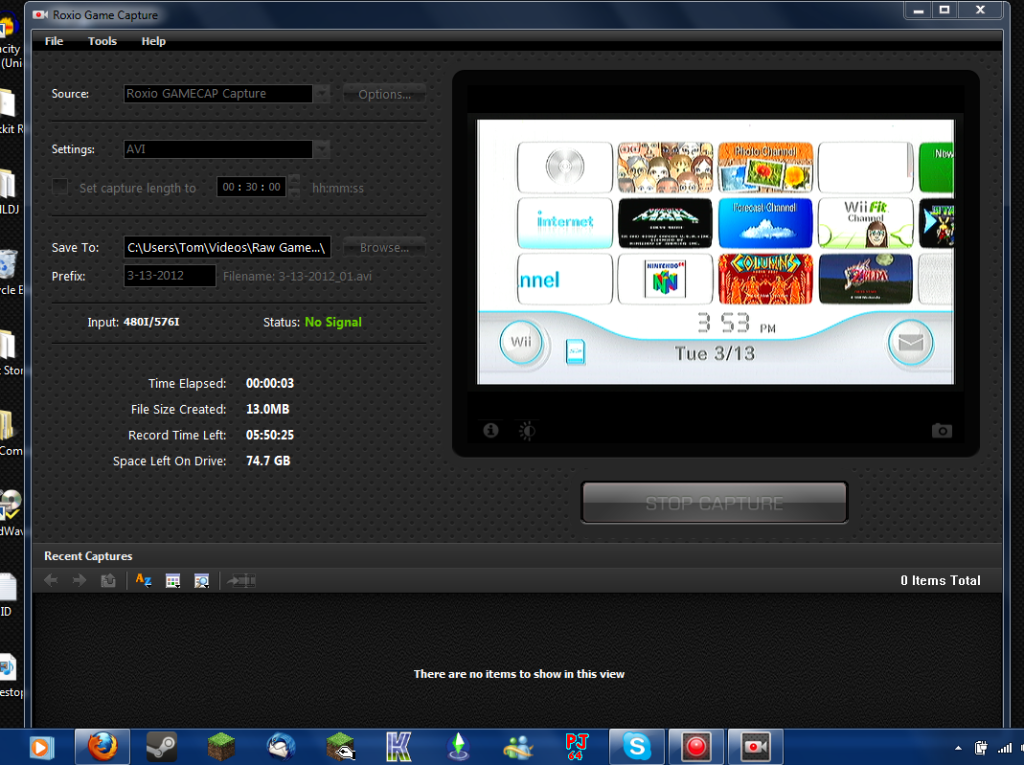Click the info icon under the preview
The width and height of the screenshot is (1024, 765).
490,431
